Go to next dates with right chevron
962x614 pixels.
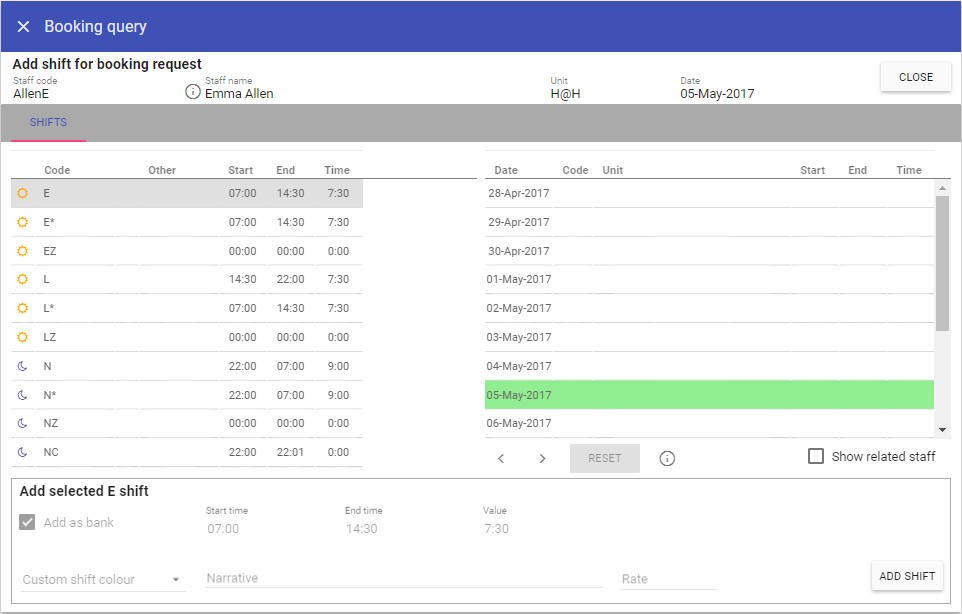click(x=542, y=459)
